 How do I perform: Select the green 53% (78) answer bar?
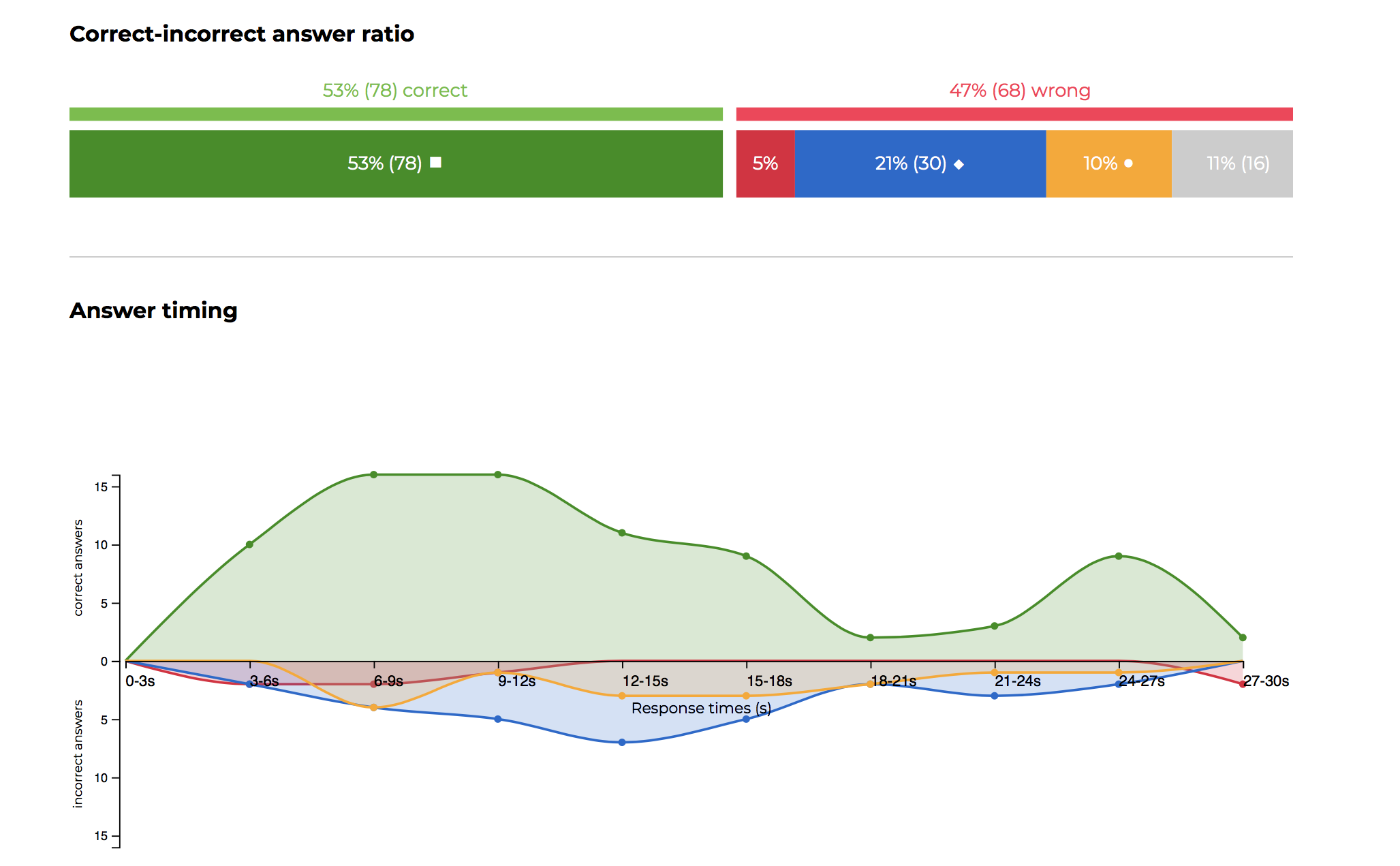(x=396, y=164)
